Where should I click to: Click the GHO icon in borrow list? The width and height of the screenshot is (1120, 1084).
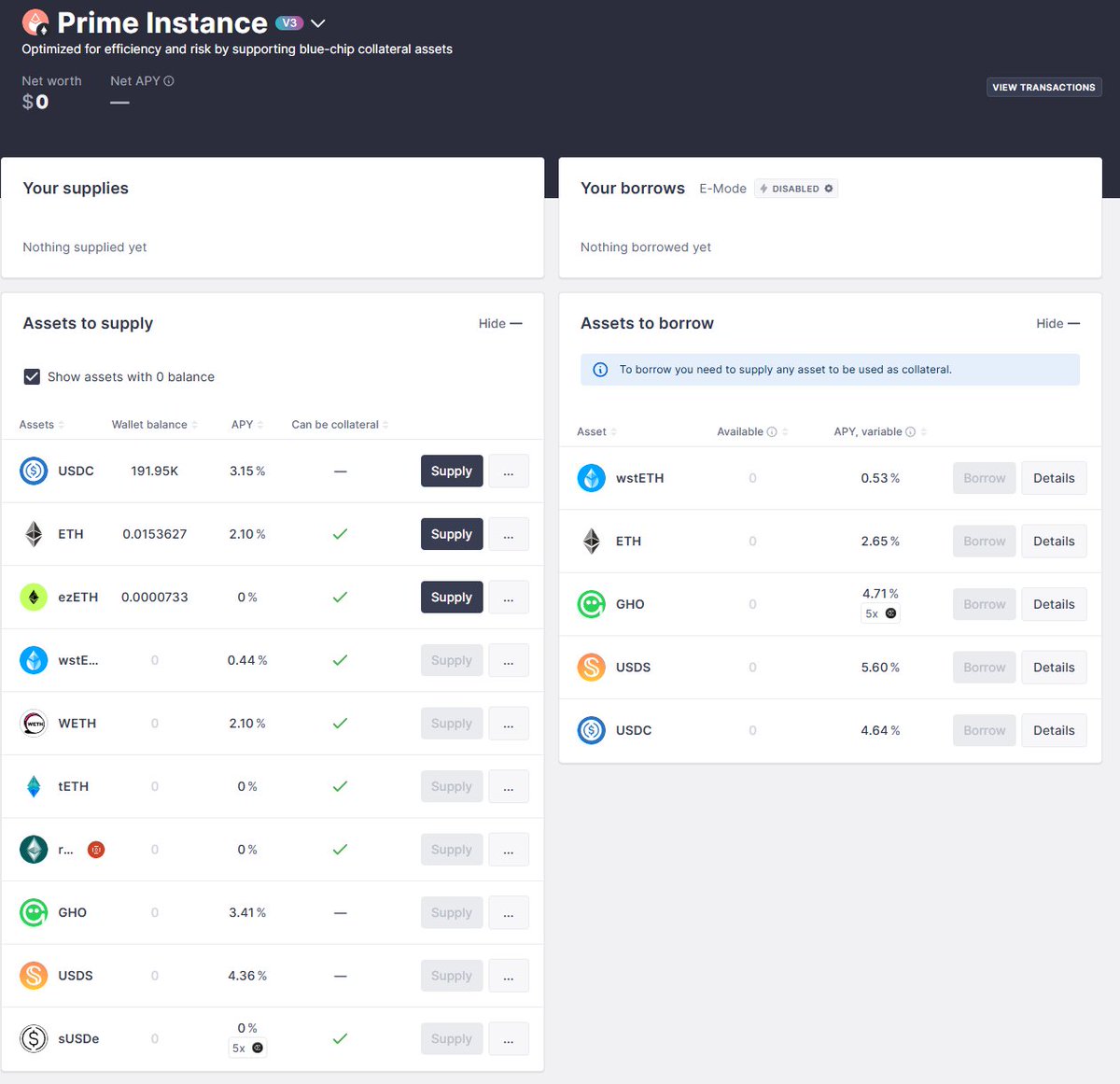click(x=592, y=604)
